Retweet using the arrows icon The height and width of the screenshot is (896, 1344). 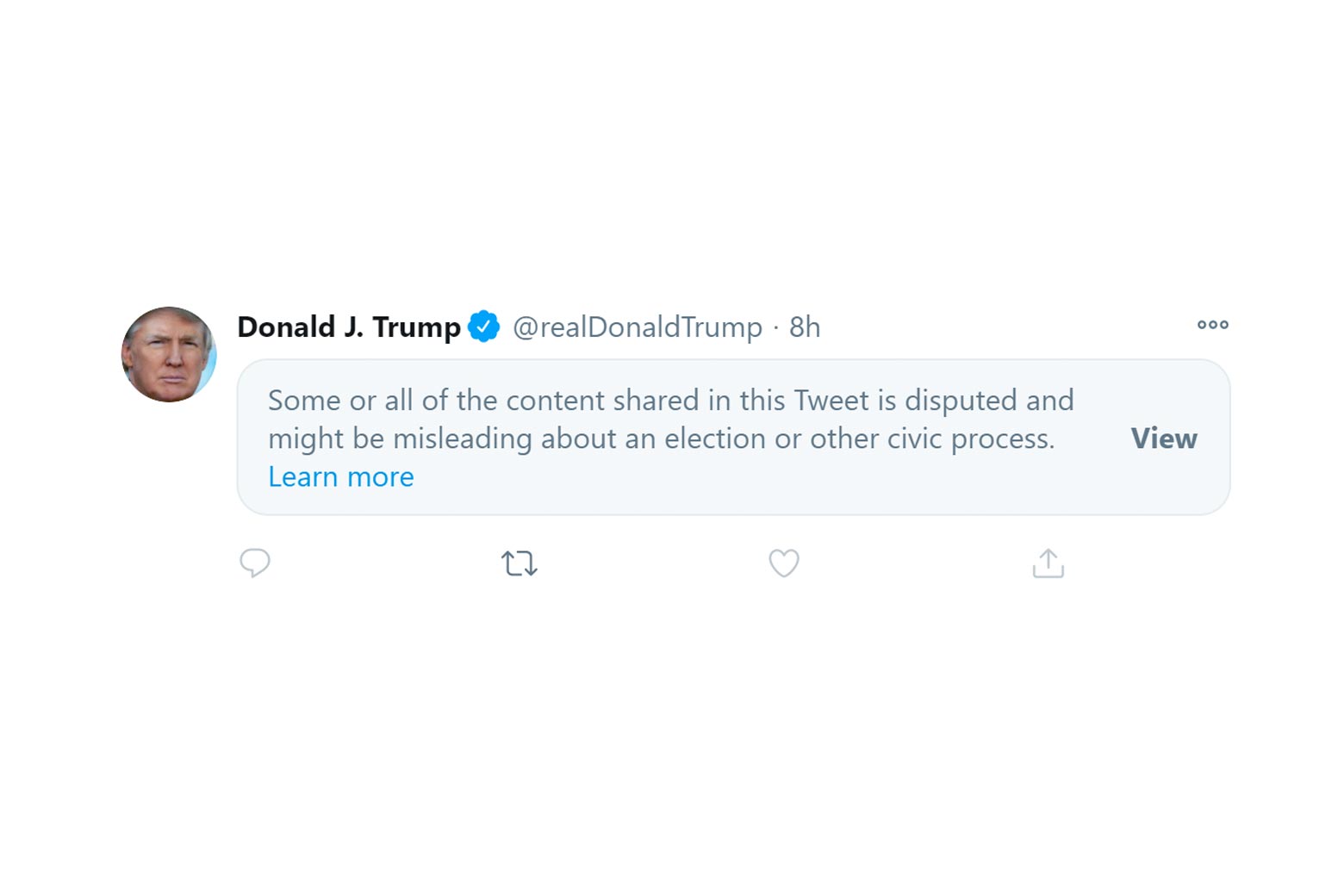pos(519,563)
